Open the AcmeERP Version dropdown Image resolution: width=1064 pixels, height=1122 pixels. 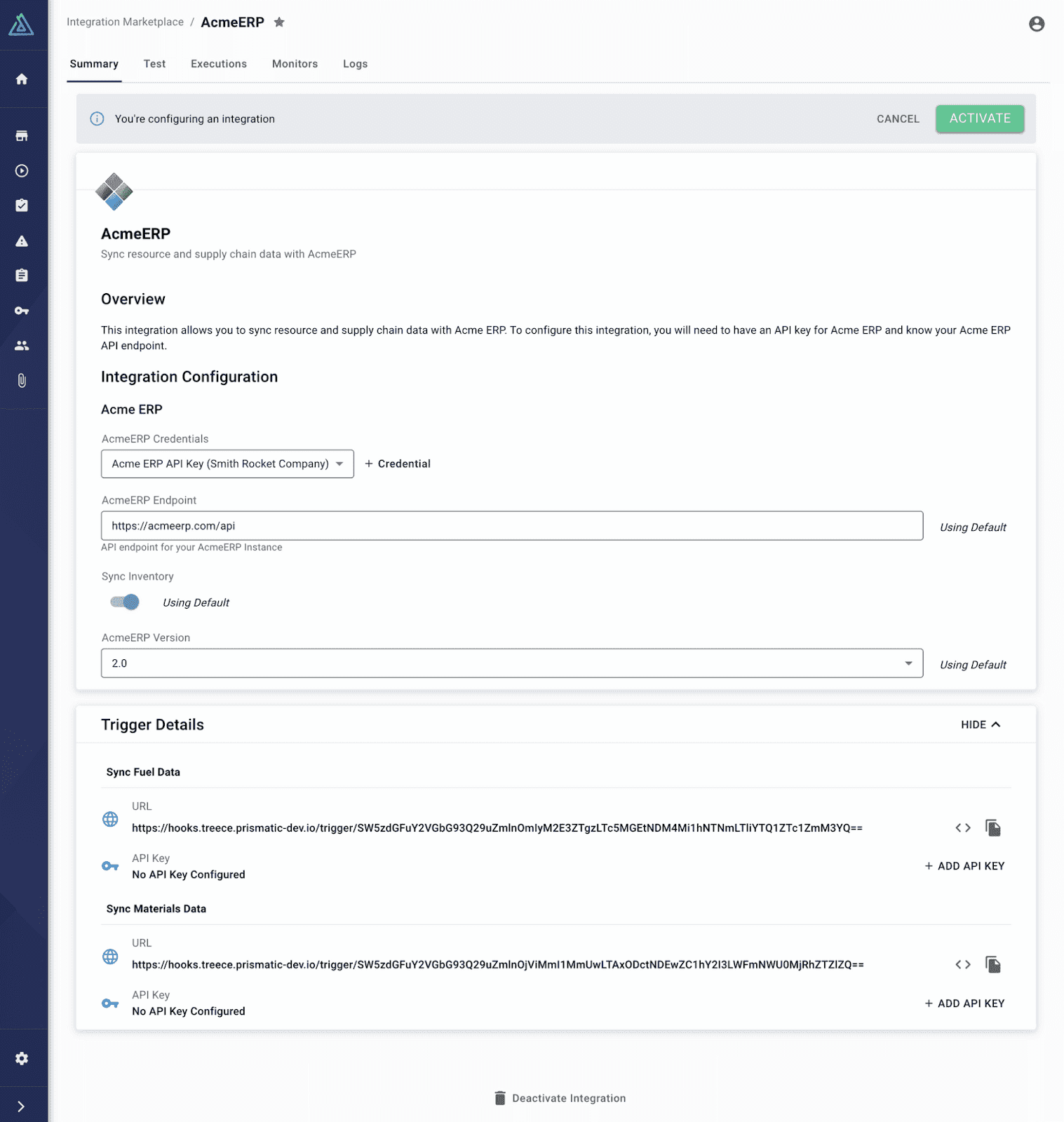pos(511,663)
